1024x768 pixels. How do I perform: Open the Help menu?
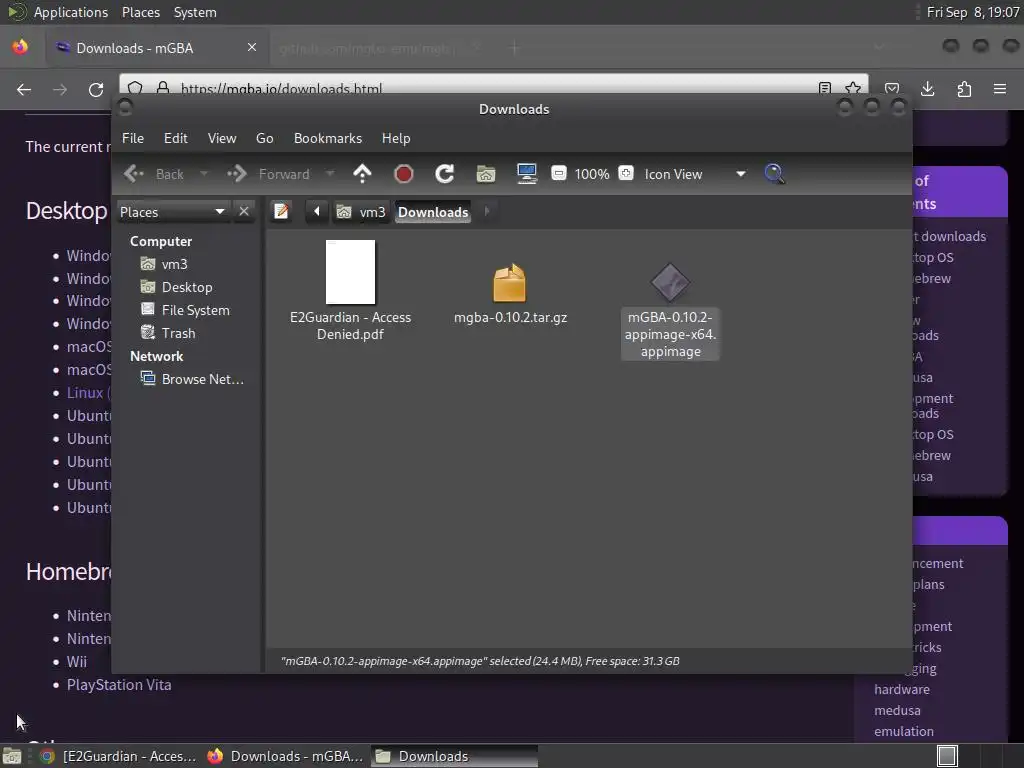click(x=396, y=138)
